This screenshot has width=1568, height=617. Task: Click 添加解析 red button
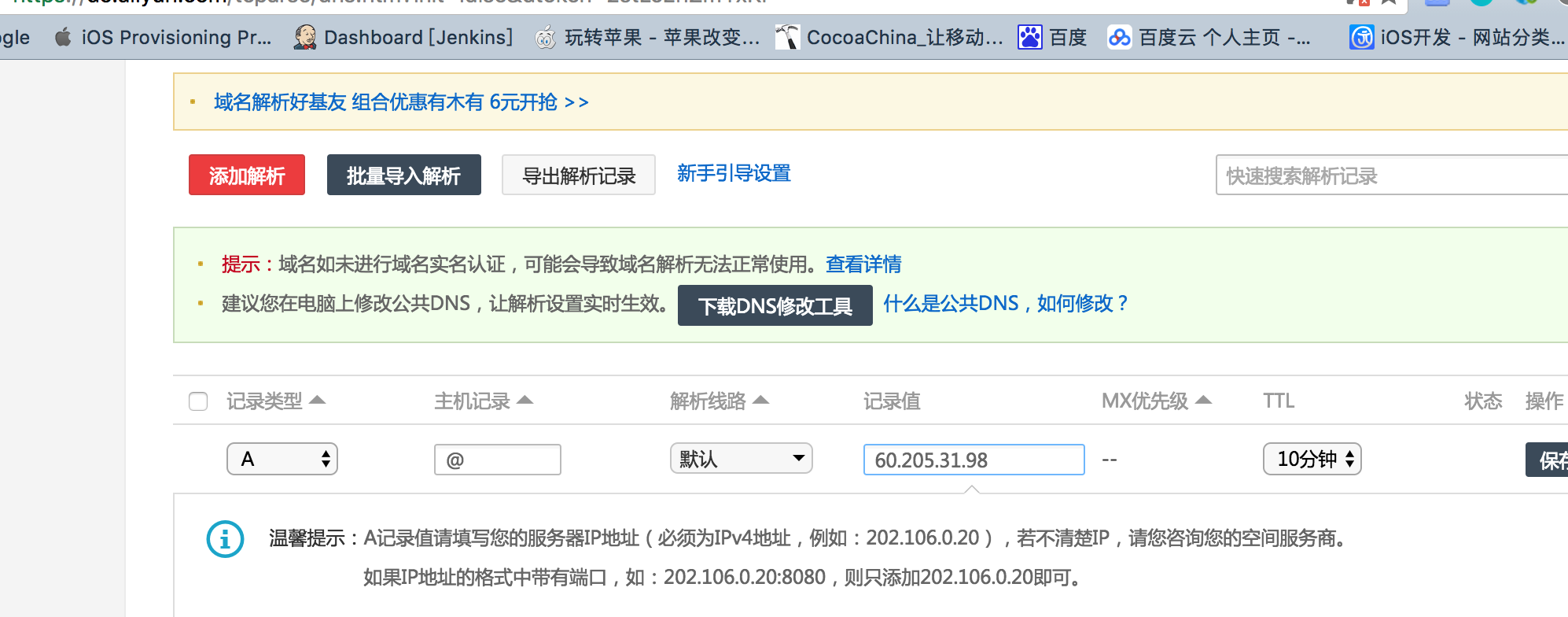tap(247, 175)
